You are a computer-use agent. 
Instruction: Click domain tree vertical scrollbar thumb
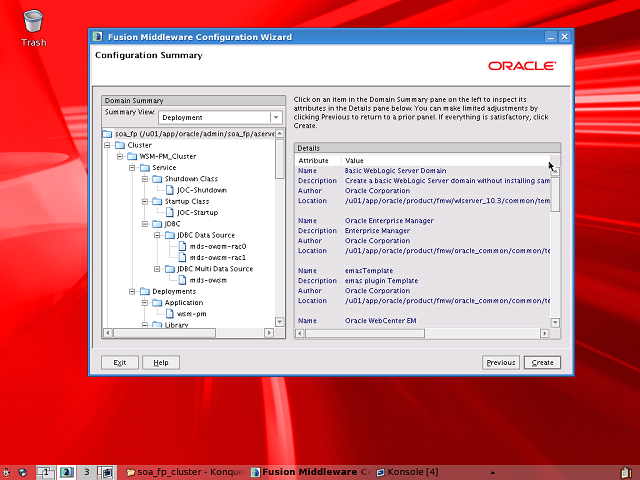click(x=280, y=158)
